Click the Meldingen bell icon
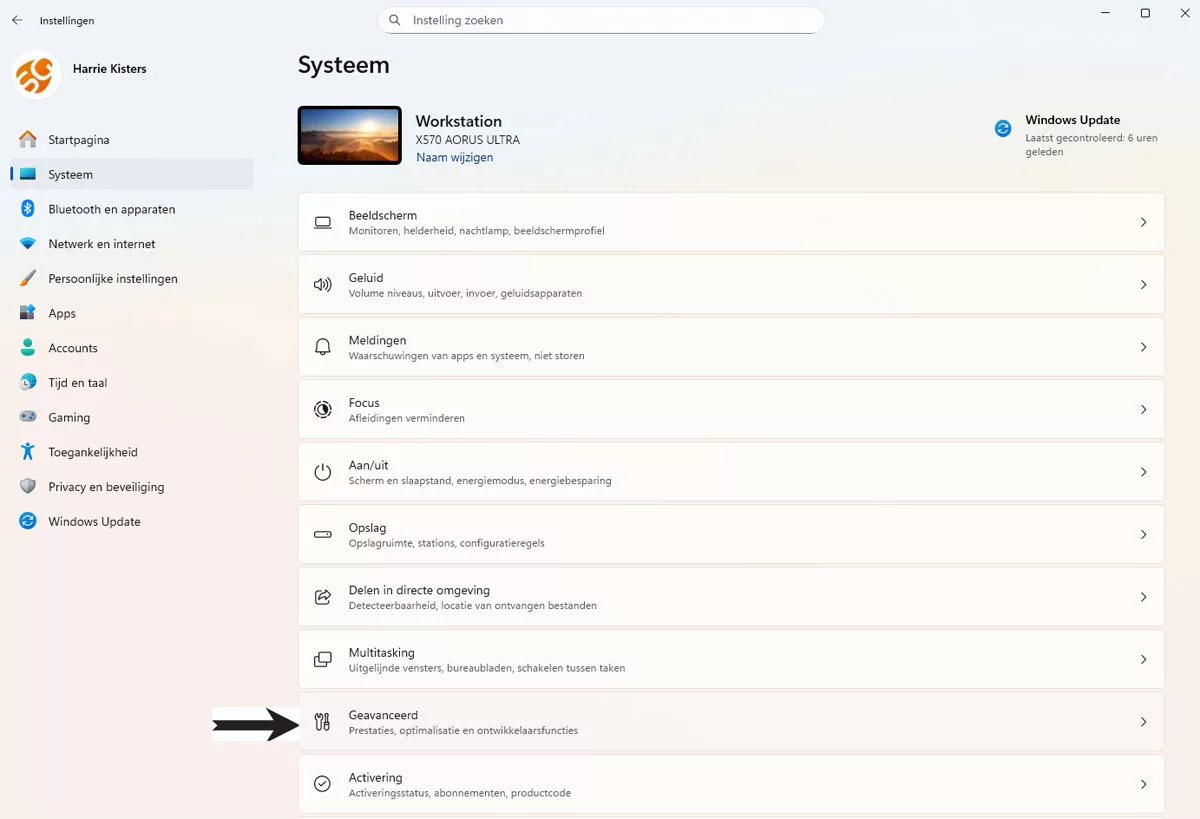1200x819 pixels. pyautogui.click(x=322, y=347)
